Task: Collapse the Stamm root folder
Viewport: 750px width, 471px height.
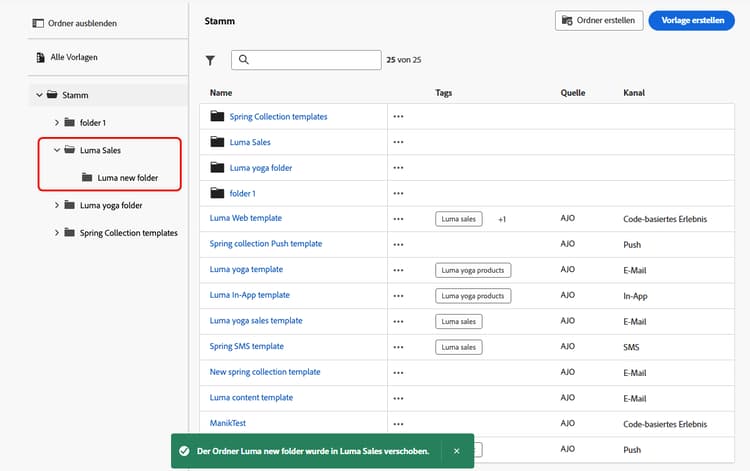Action: [39, 95]
